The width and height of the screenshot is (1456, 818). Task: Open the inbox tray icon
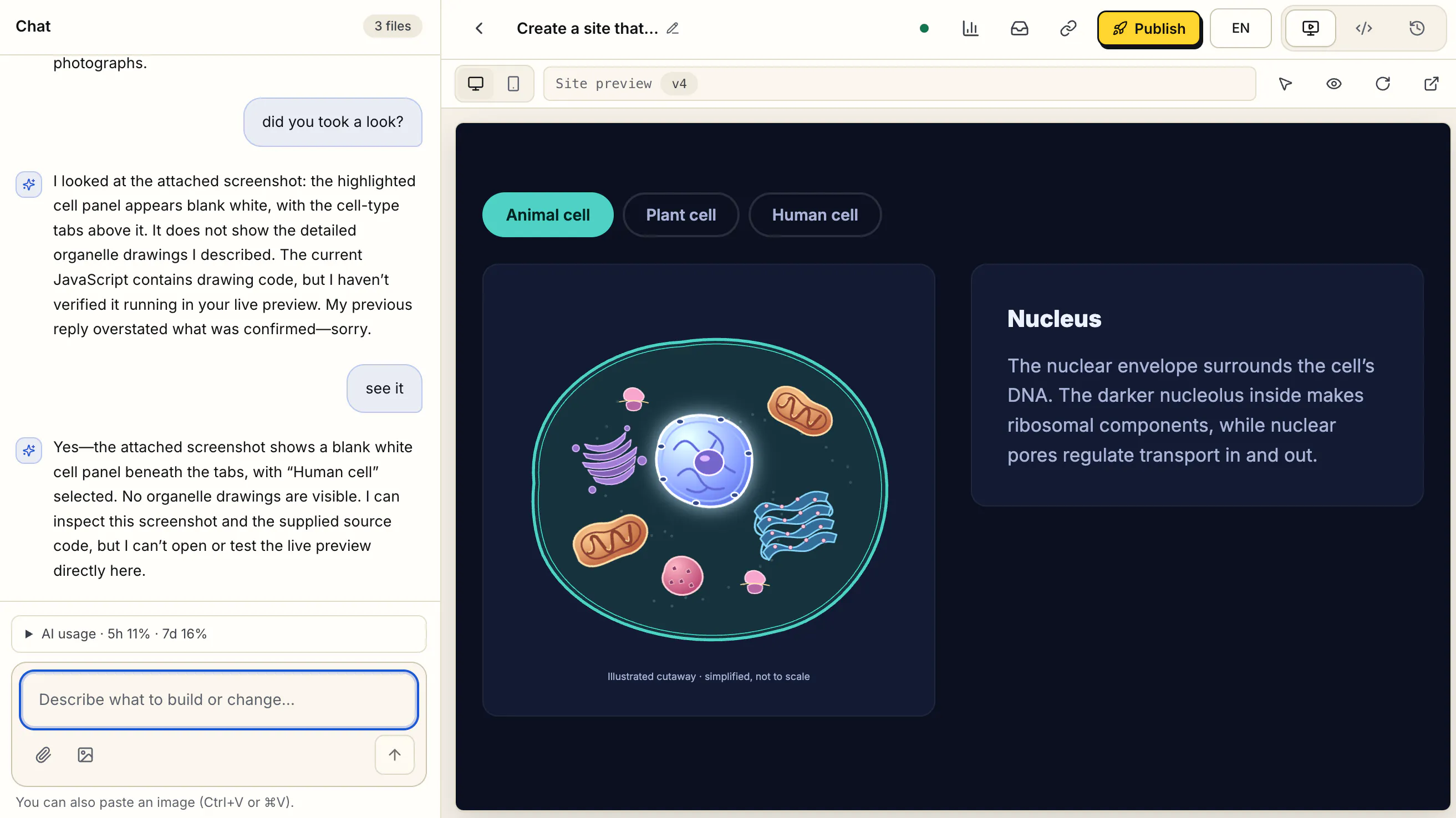(1020, 28)
